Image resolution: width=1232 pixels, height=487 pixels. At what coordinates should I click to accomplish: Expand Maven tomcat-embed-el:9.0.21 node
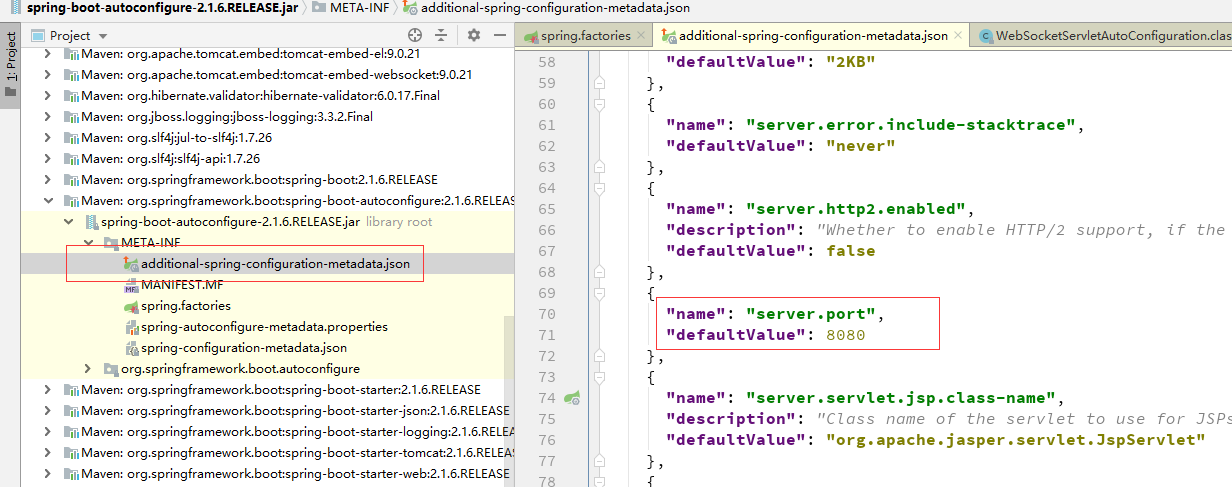(x=48, y=54)
